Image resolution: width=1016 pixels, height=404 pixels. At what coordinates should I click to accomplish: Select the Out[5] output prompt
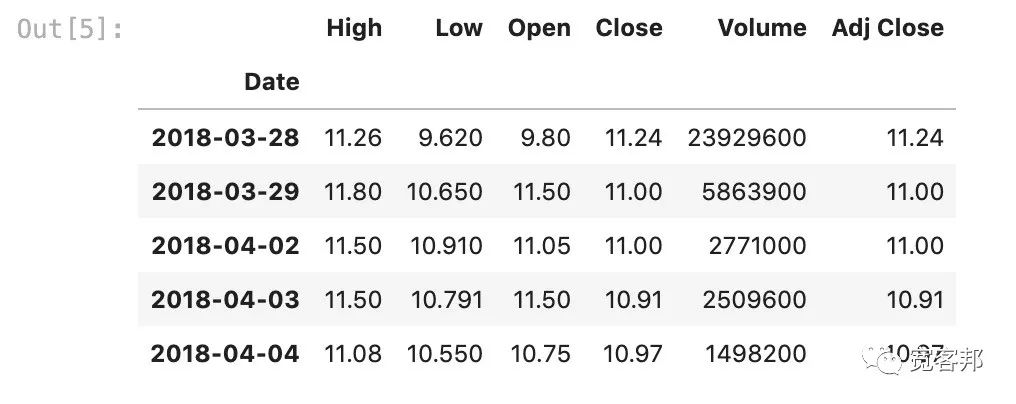point(70,30)
